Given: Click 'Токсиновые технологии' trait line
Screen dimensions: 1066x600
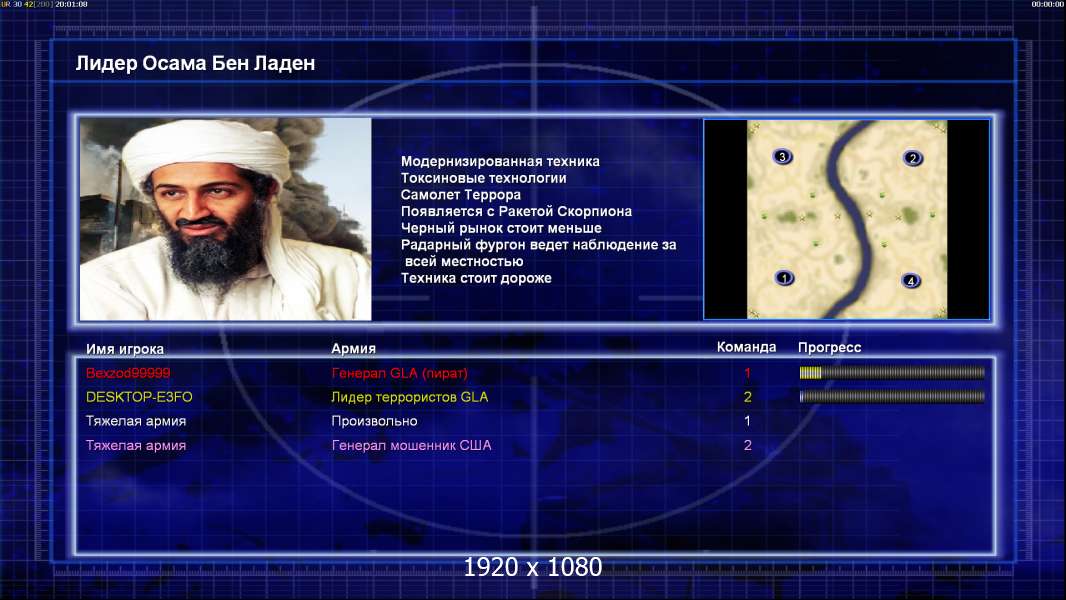Looking at the screenshot, I should 483,178.
